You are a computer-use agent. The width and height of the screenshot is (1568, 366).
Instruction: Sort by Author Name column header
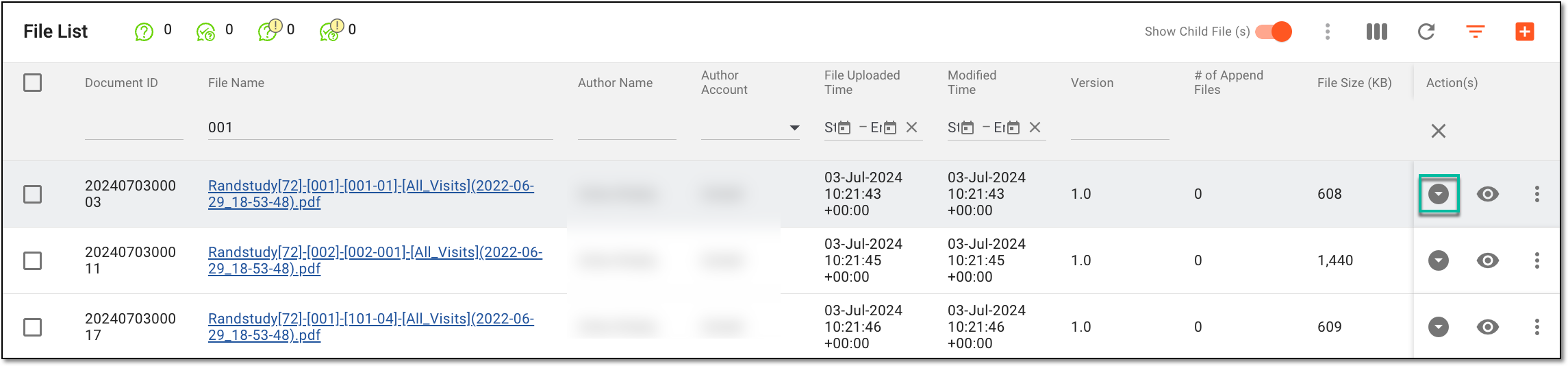[x=615, y=83]
